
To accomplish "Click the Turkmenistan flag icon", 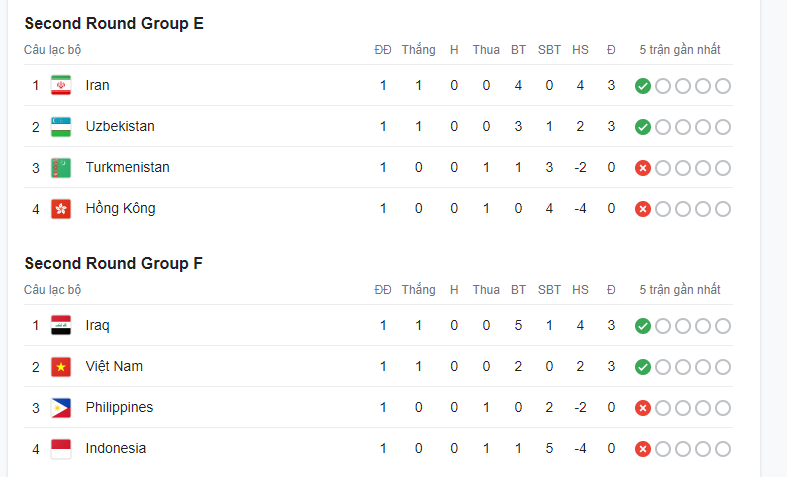I will (x=61, y=168).
